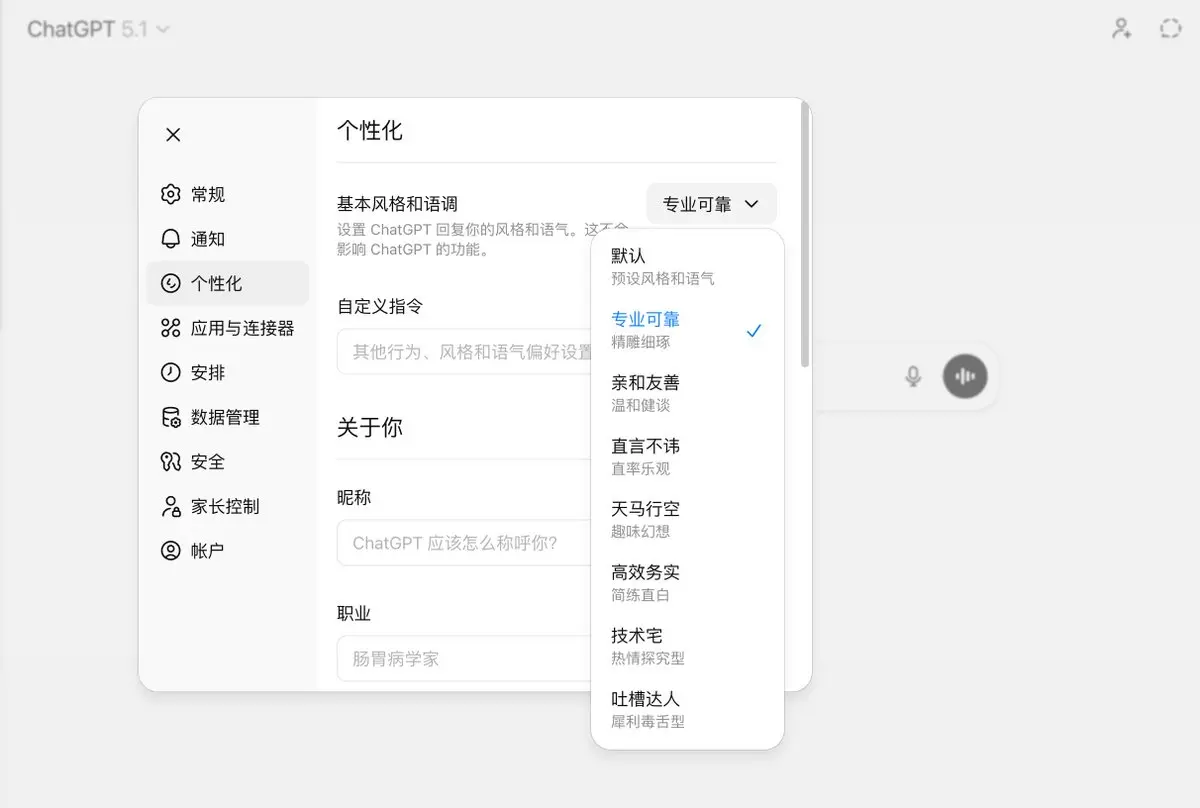
Task: Click the 昵称 input field
Action: coord(465,543)
